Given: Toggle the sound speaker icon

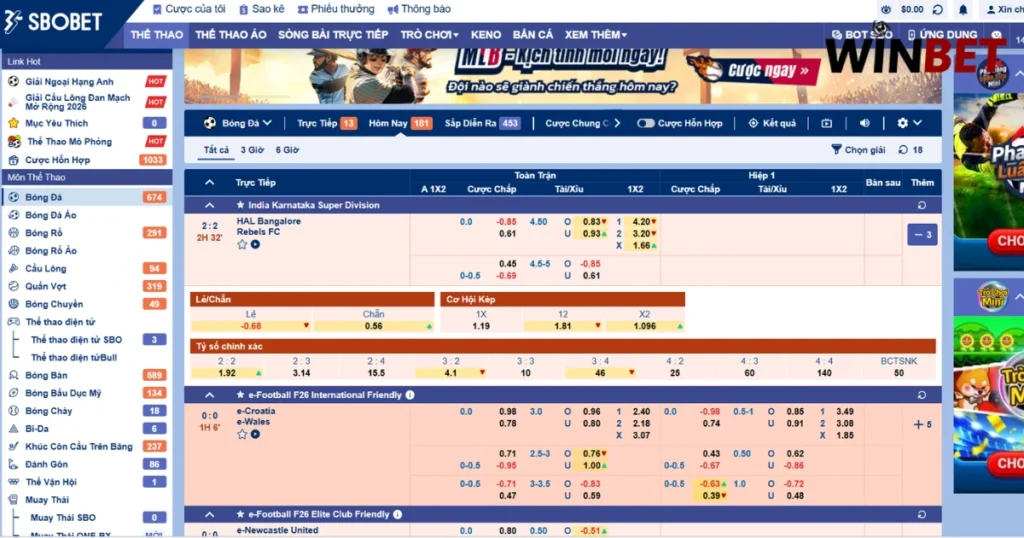Looking at the screenshot, I should point(865,123).
